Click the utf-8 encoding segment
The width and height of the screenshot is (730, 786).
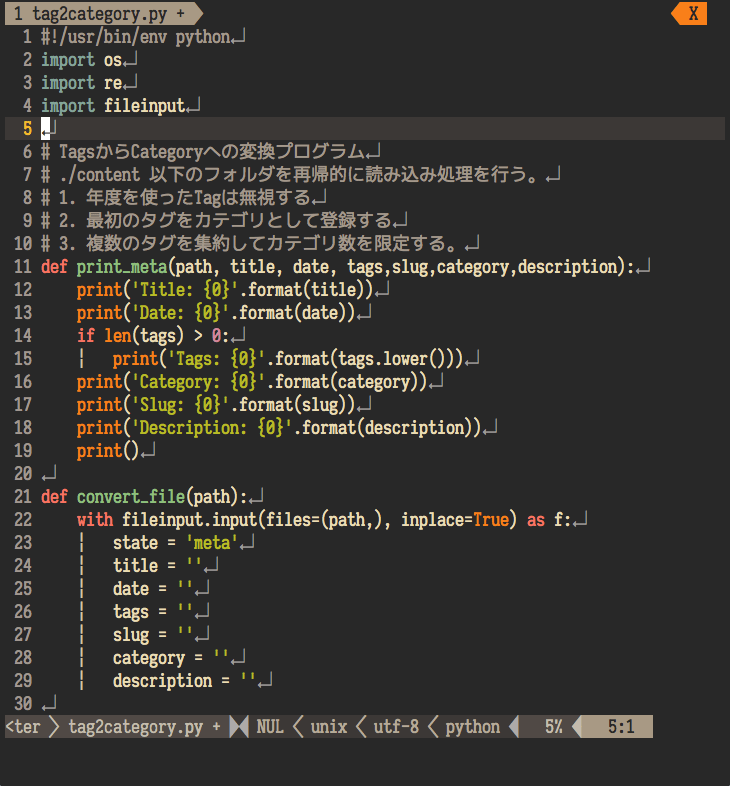tap(396, 727)
